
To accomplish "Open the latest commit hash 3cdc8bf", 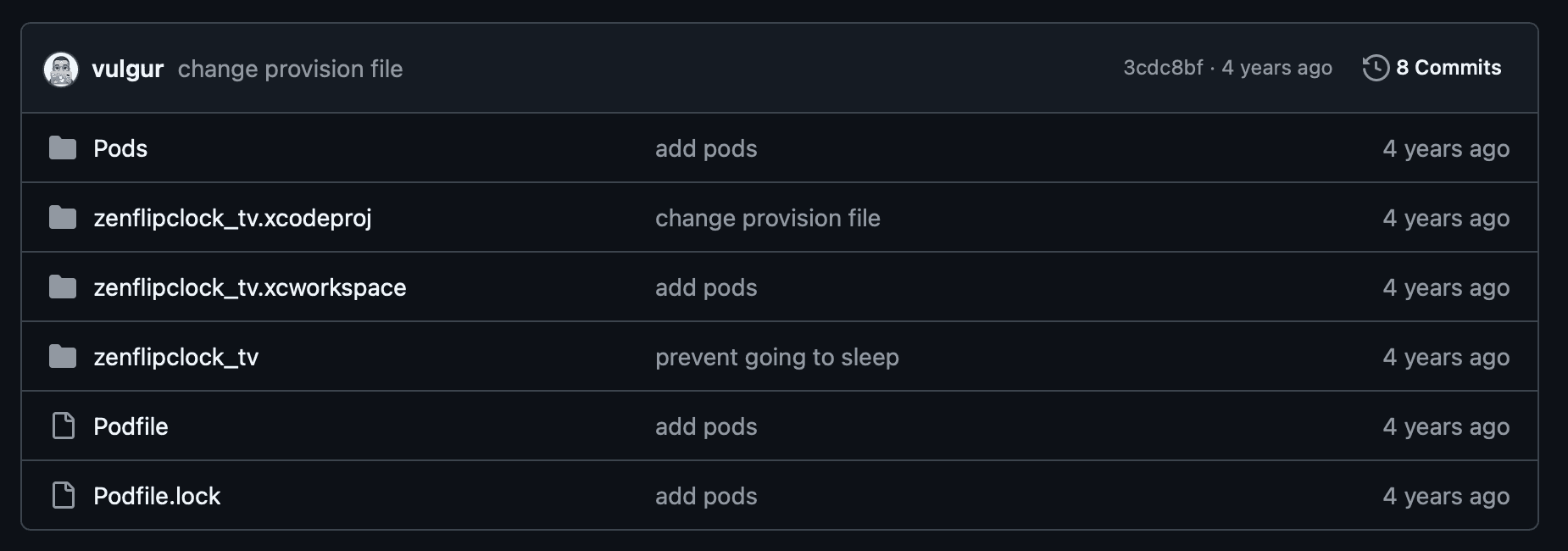I will point(1163,68).
